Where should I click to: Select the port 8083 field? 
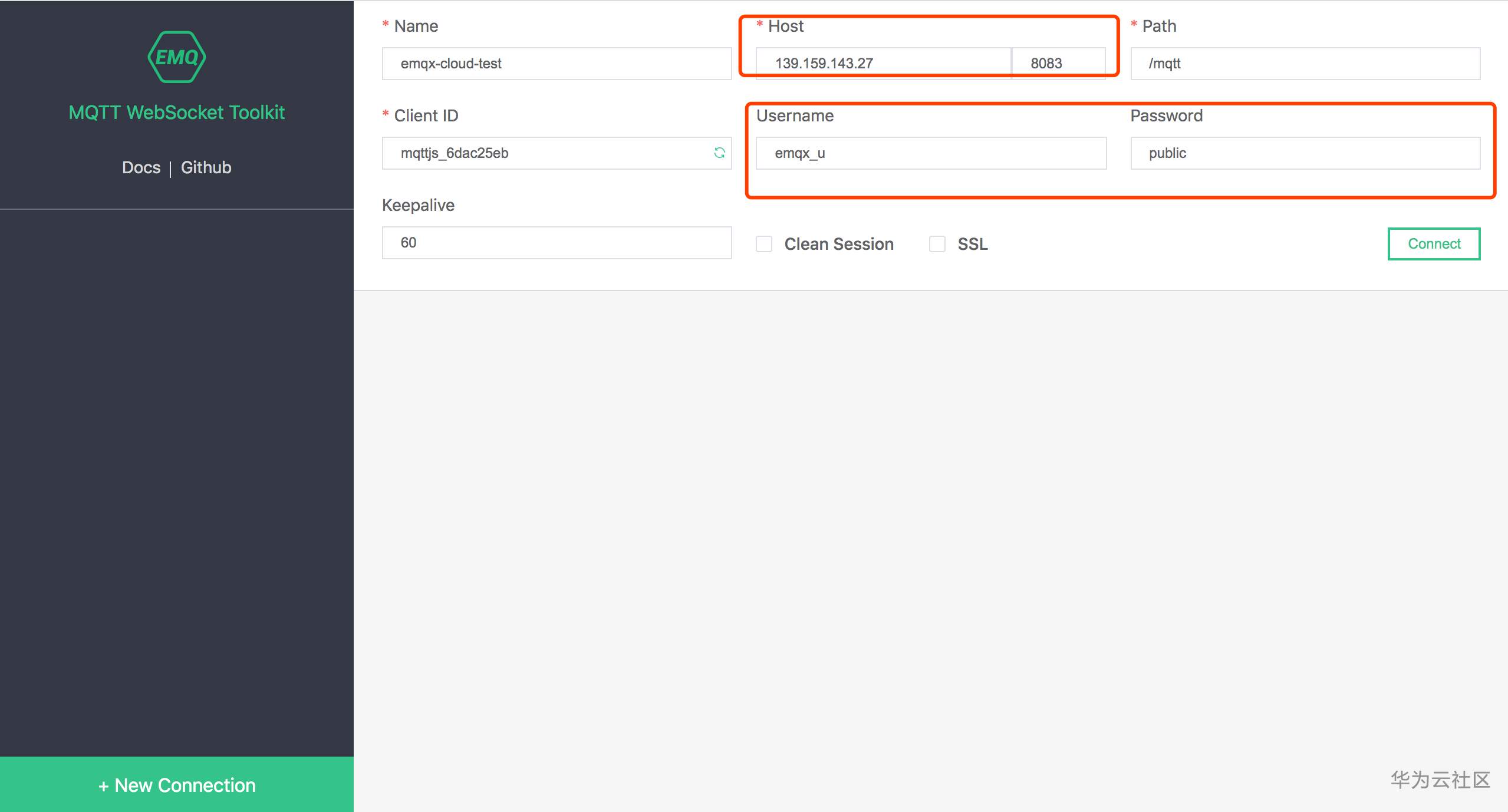pos(1058,64)
